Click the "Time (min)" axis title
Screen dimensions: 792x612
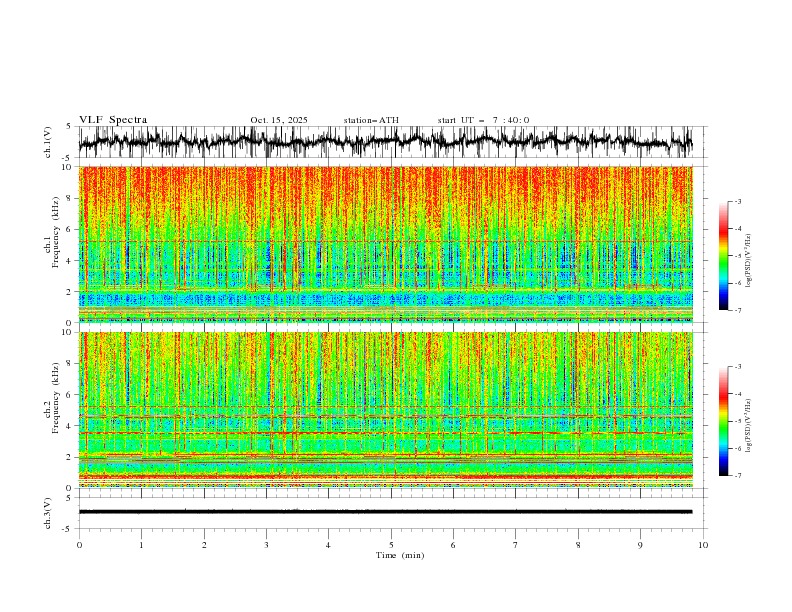(400, 555)
